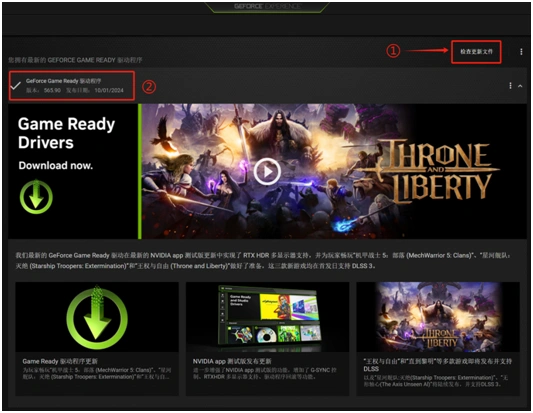This screenshot has width=533, height=413.
Task: Click the GEFORCE GAME READY status line
Action: coord(75,60)
